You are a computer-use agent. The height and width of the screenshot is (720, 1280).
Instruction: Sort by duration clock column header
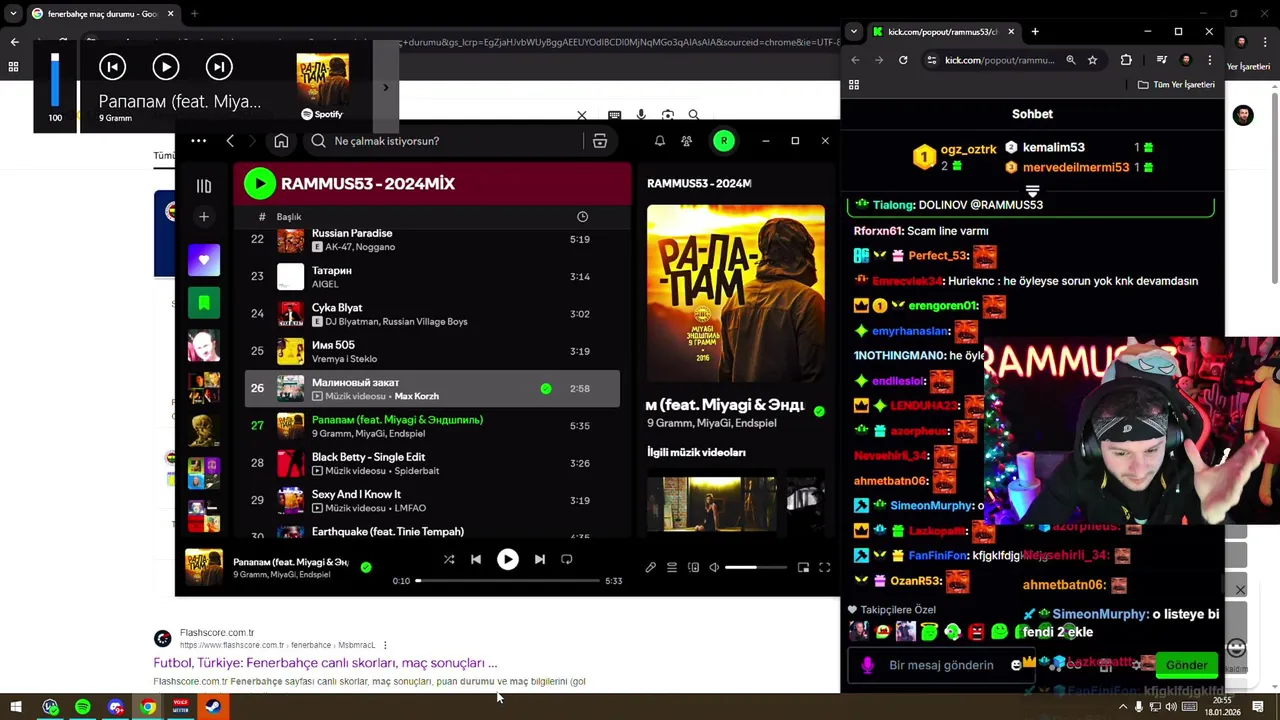coord(582,216)
